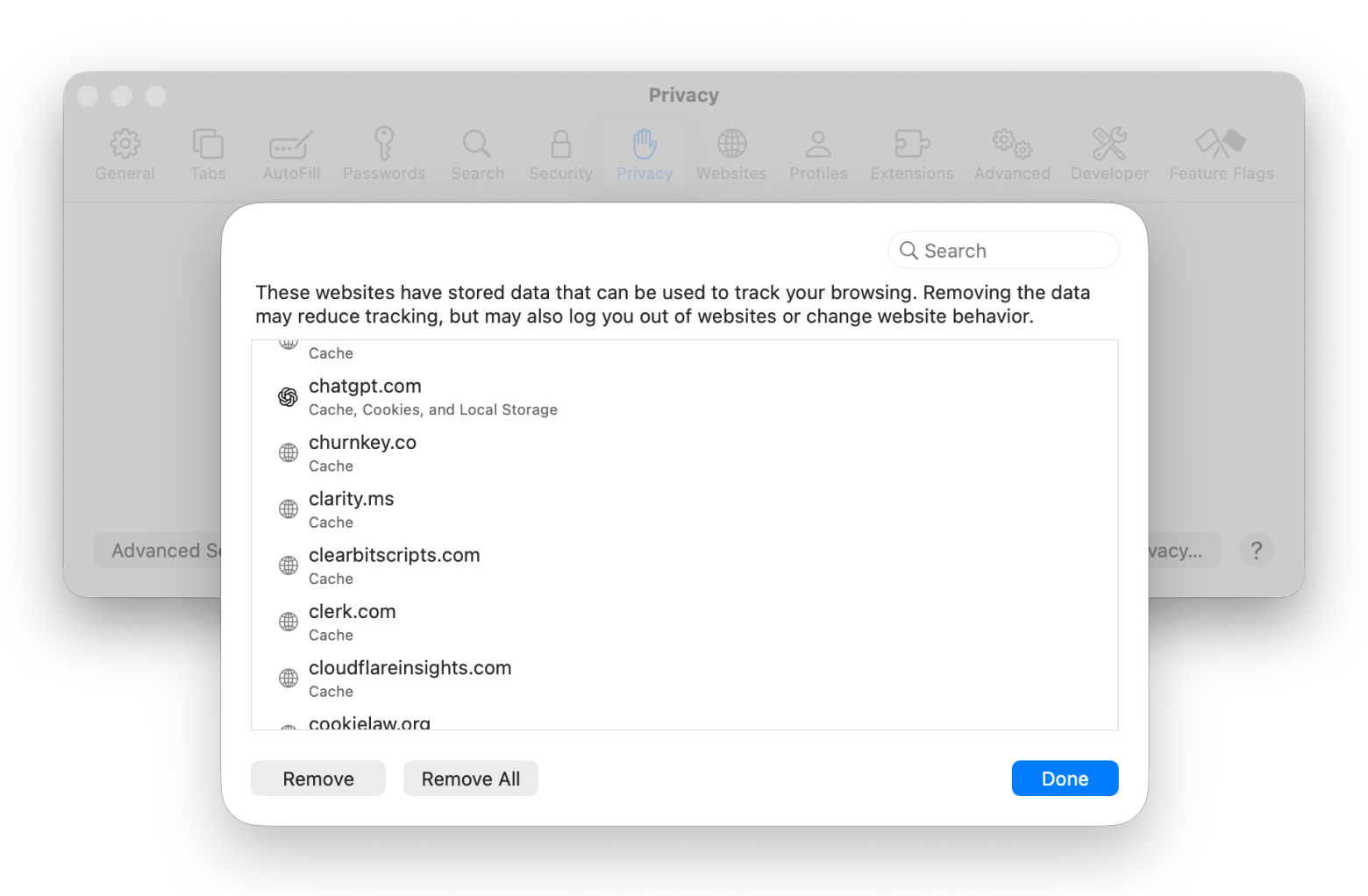Viewport: 1368px width, 896px height.
Task: Select the Privacy tab
Action: (x=645, y=153)
